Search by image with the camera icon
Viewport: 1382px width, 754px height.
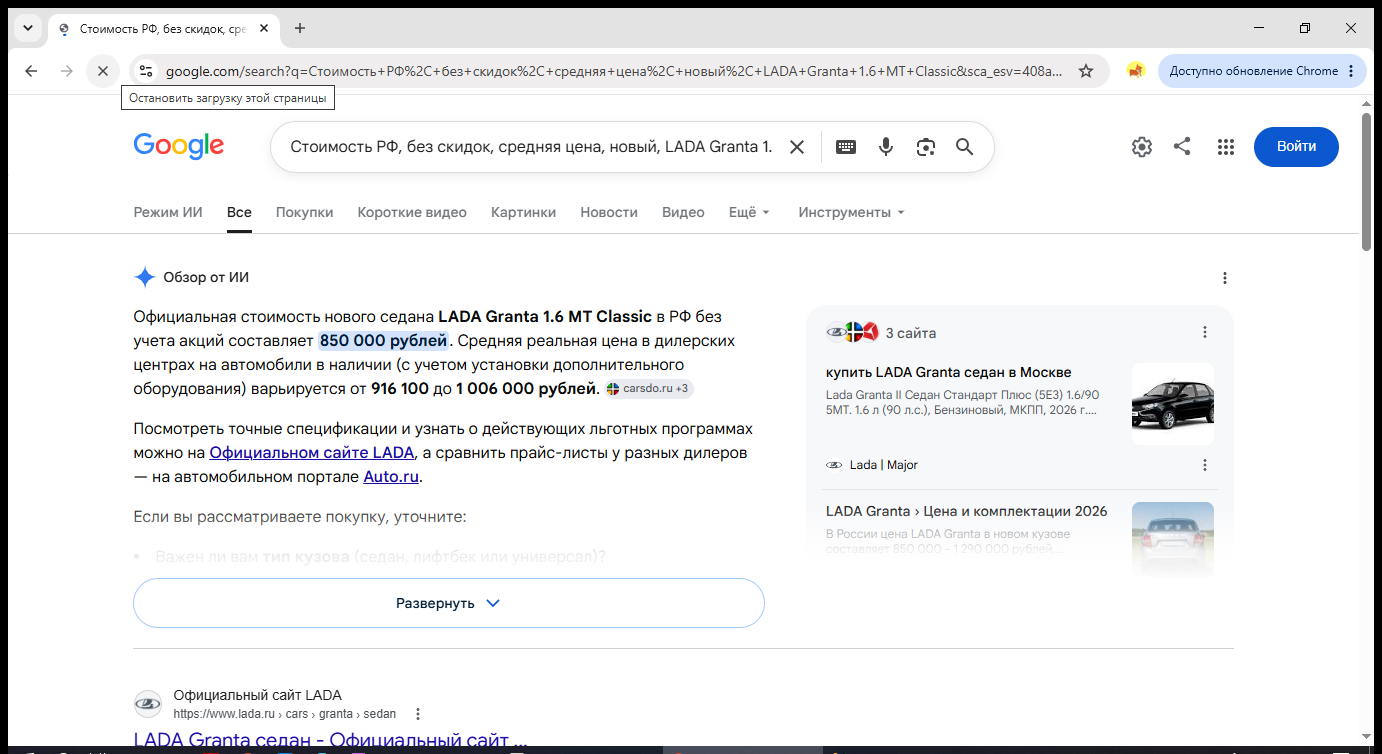pyautogui.click(x=926, y=147)
